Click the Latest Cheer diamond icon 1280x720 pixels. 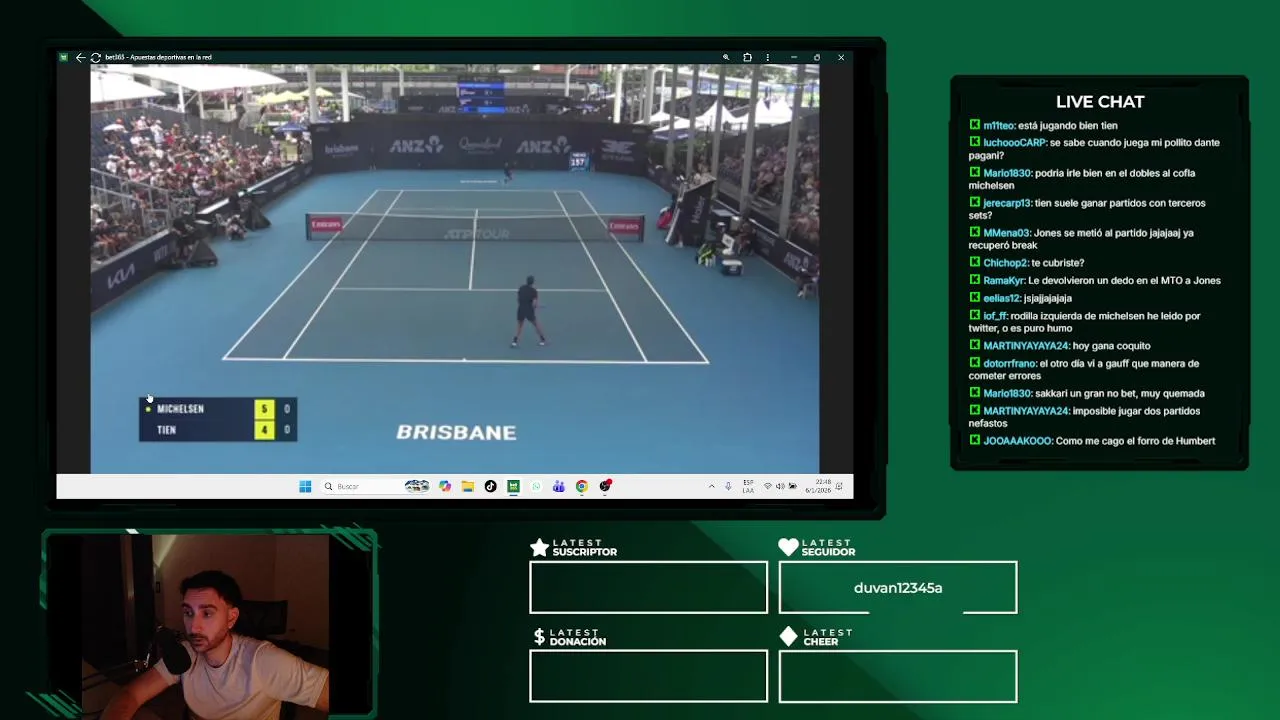[x=788, y=636]
